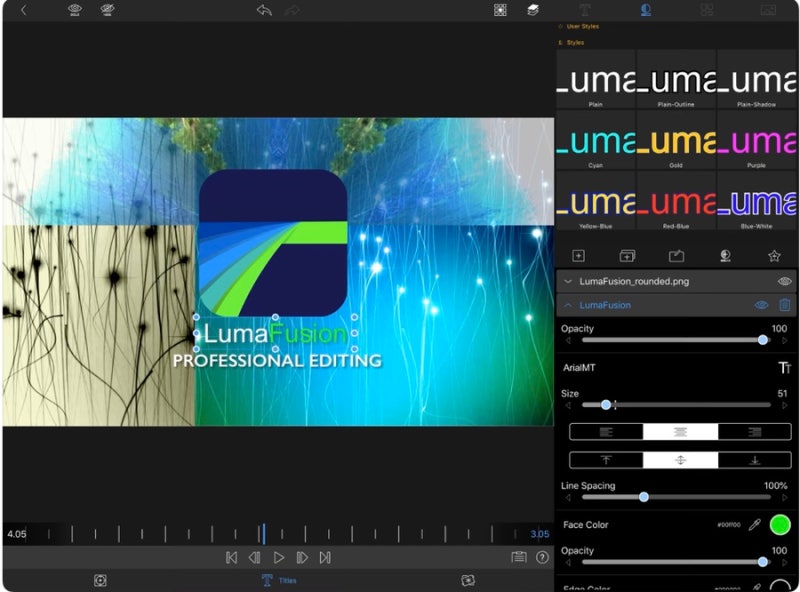Apply the Cyan text style
Viewport: 800px width, 592px height.
pos(595,140)
